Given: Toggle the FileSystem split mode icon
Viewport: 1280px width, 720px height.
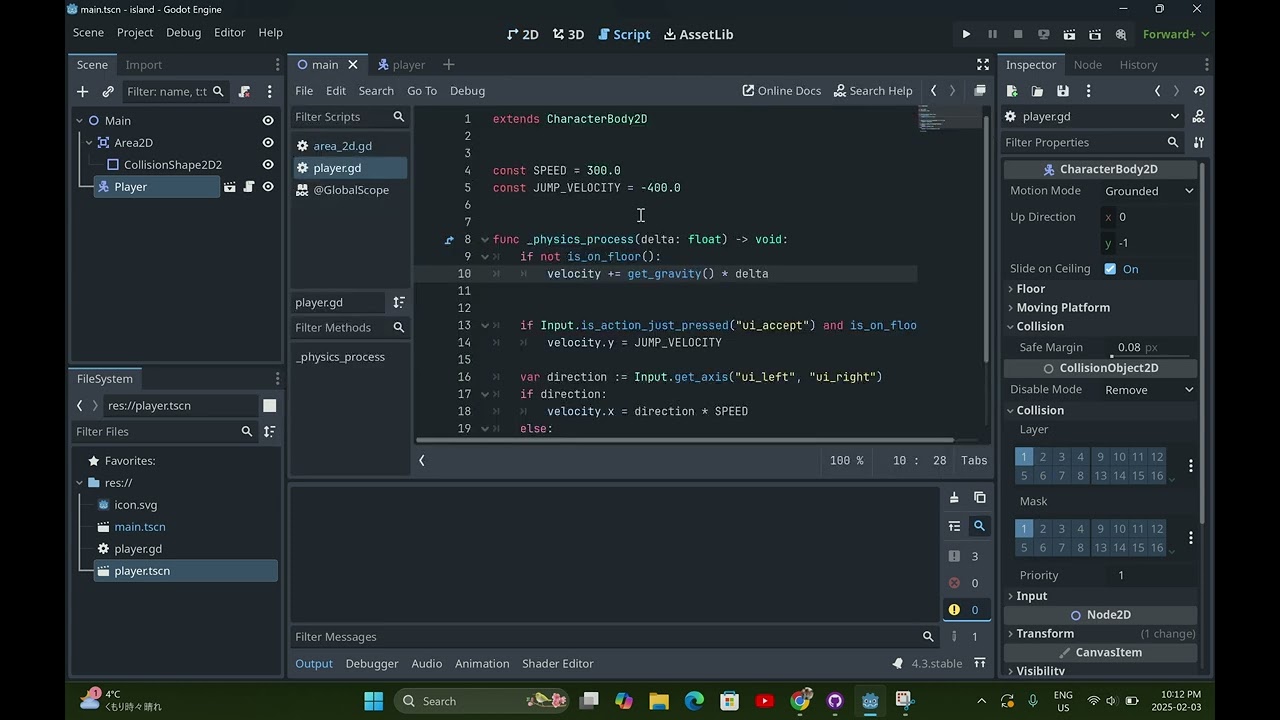Looking at the screenshot, I should point(269,405).
